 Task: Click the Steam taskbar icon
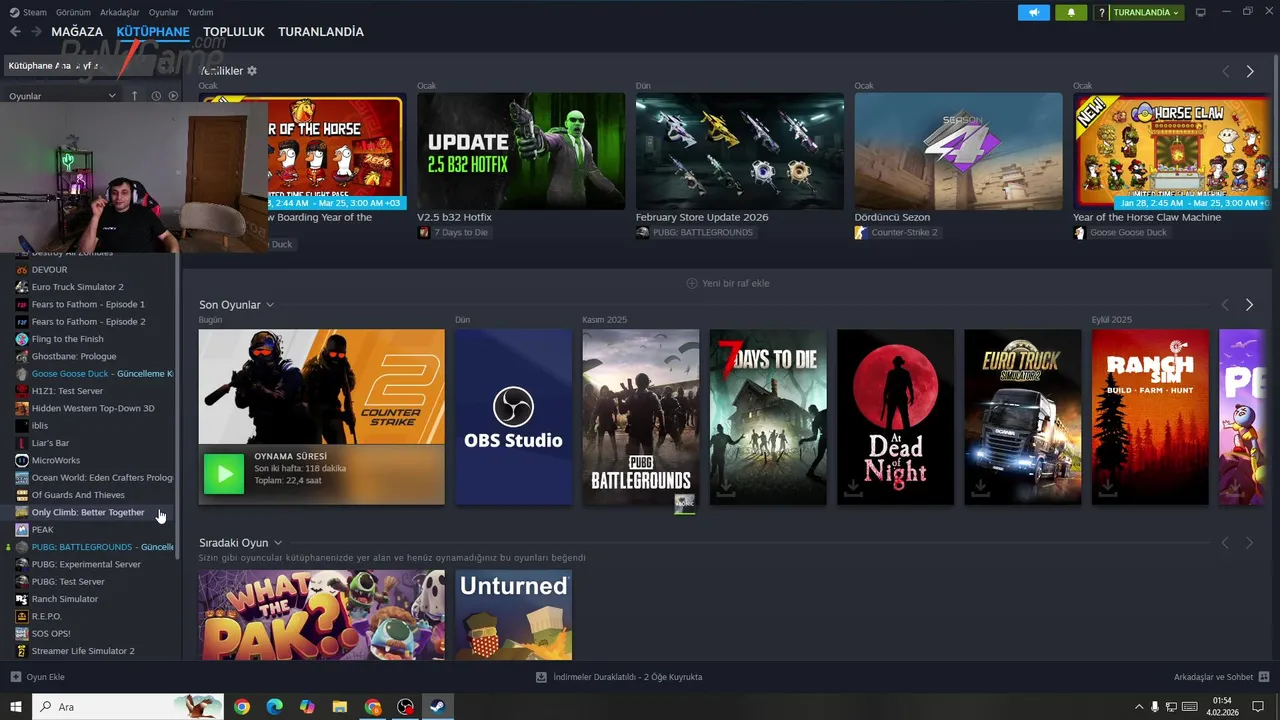point(437,707)
